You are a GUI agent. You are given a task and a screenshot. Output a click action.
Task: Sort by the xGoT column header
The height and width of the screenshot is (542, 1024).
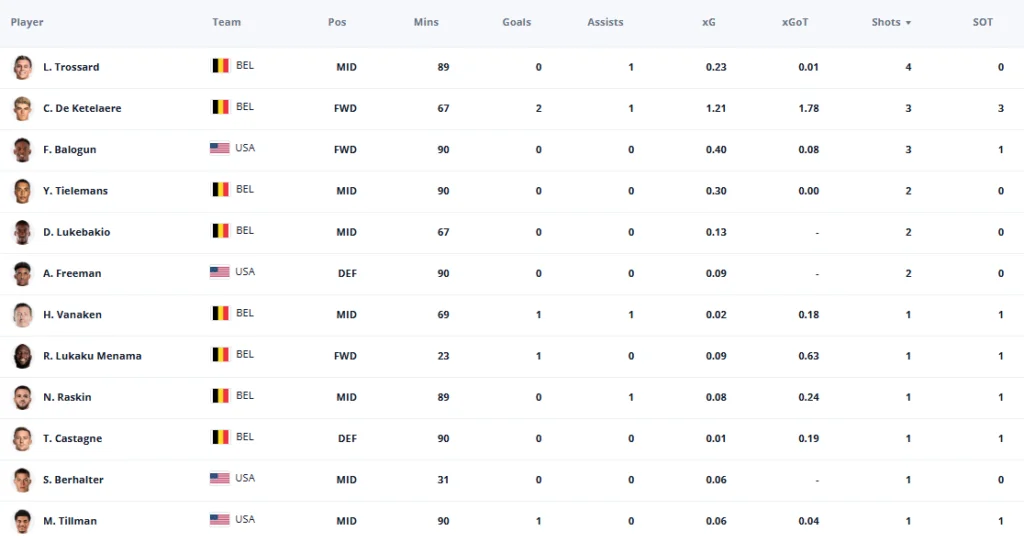(795, 22)
